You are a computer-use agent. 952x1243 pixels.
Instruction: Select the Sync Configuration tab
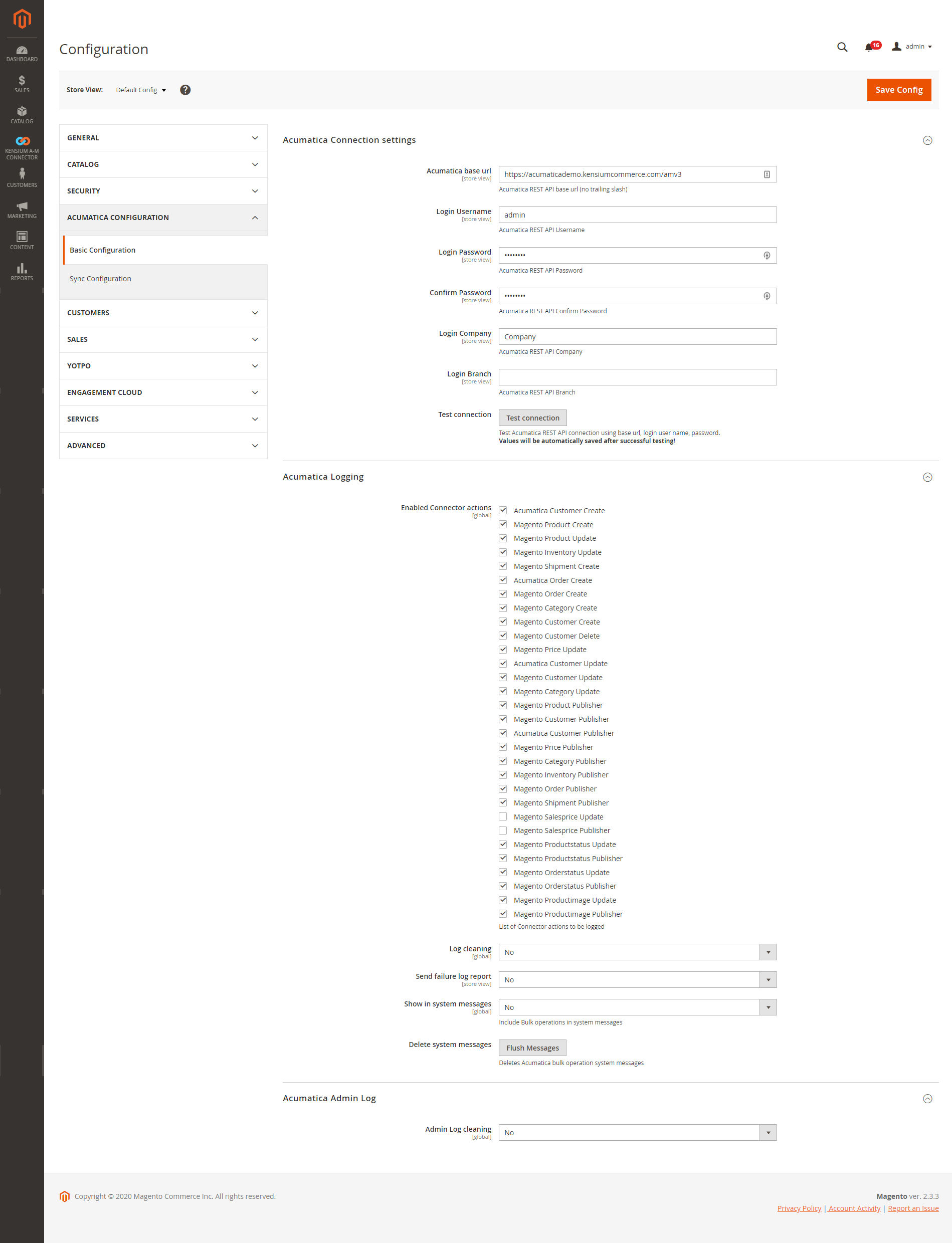(x=165, y=279)
